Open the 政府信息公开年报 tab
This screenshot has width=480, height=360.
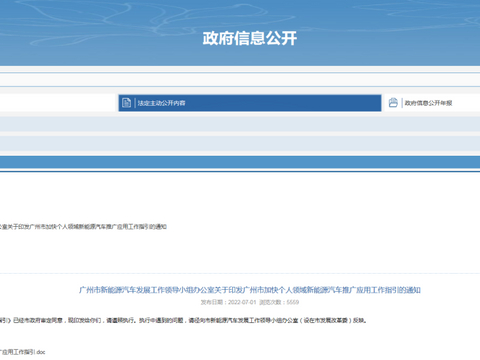coord(432,103)
